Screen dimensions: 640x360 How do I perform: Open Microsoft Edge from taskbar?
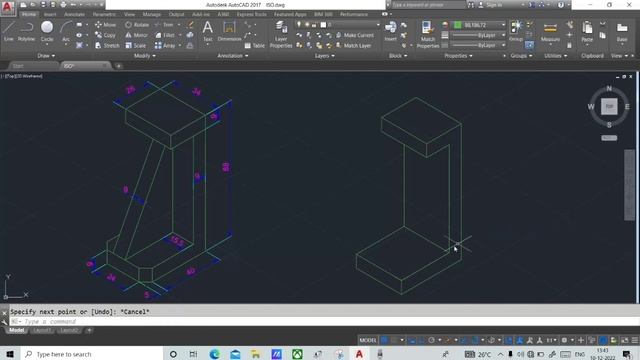tap(215, 354)
